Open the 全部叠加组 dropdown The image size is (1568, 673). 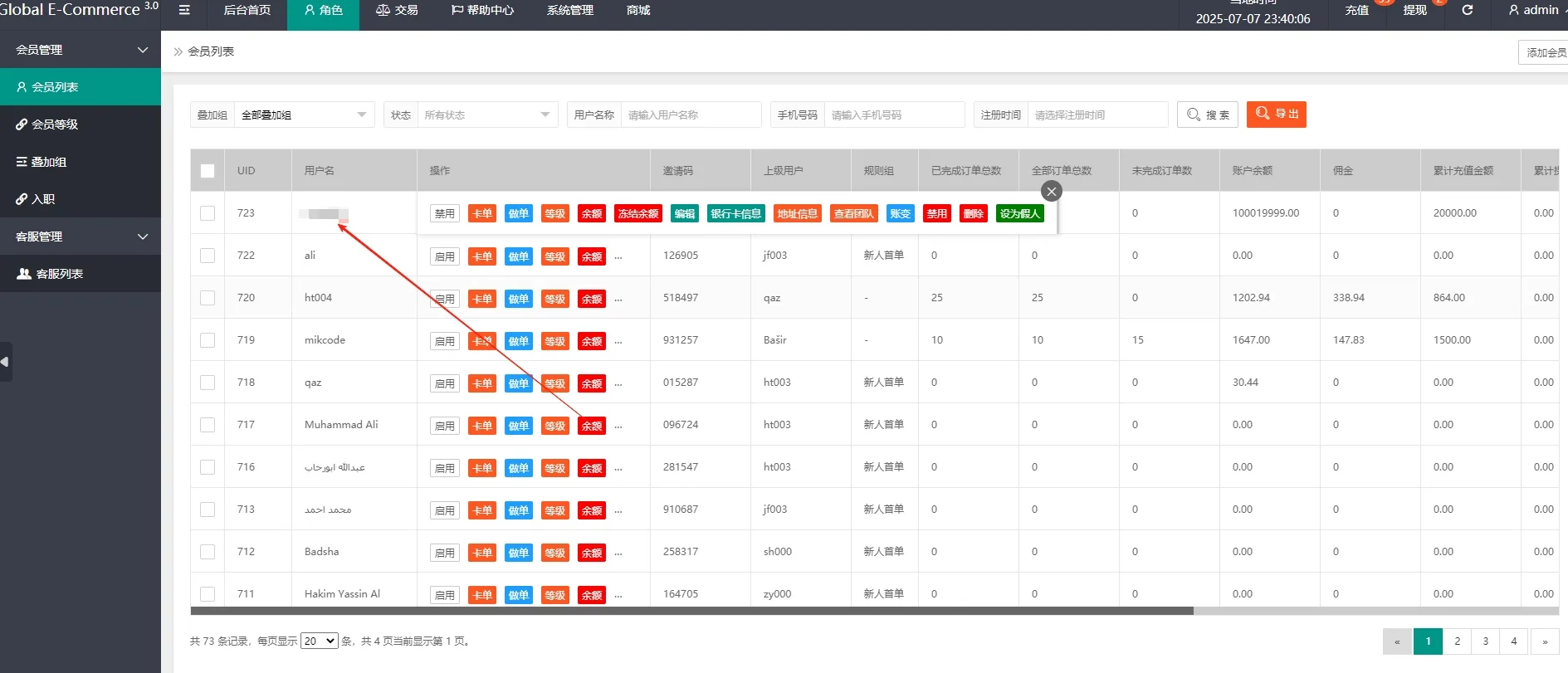tap(303, 115)
